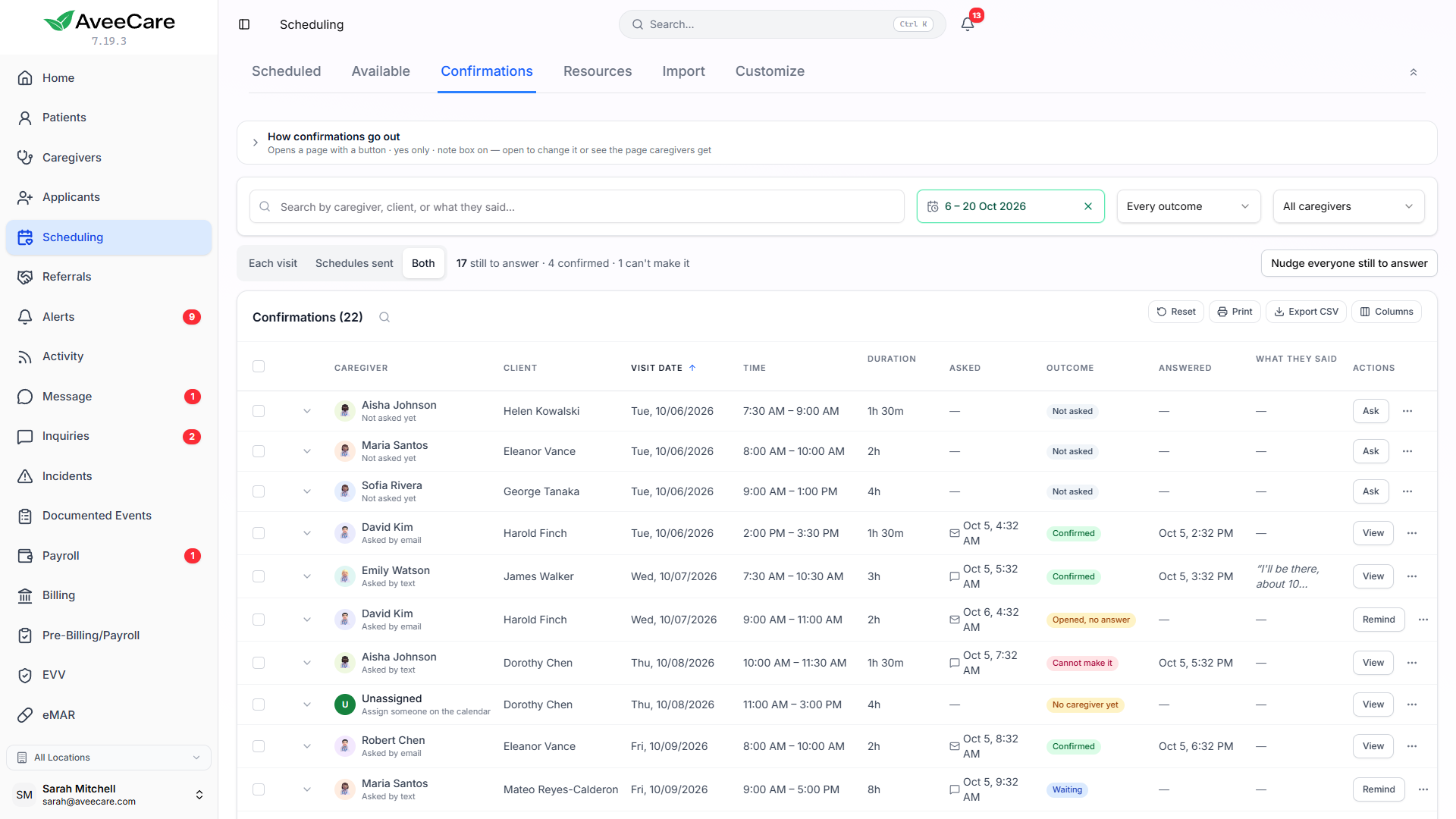Open Sarah Mitchell account switcher
This screenshot has width=1456, height=819.
pyautogui.click(x=108, y=795)
